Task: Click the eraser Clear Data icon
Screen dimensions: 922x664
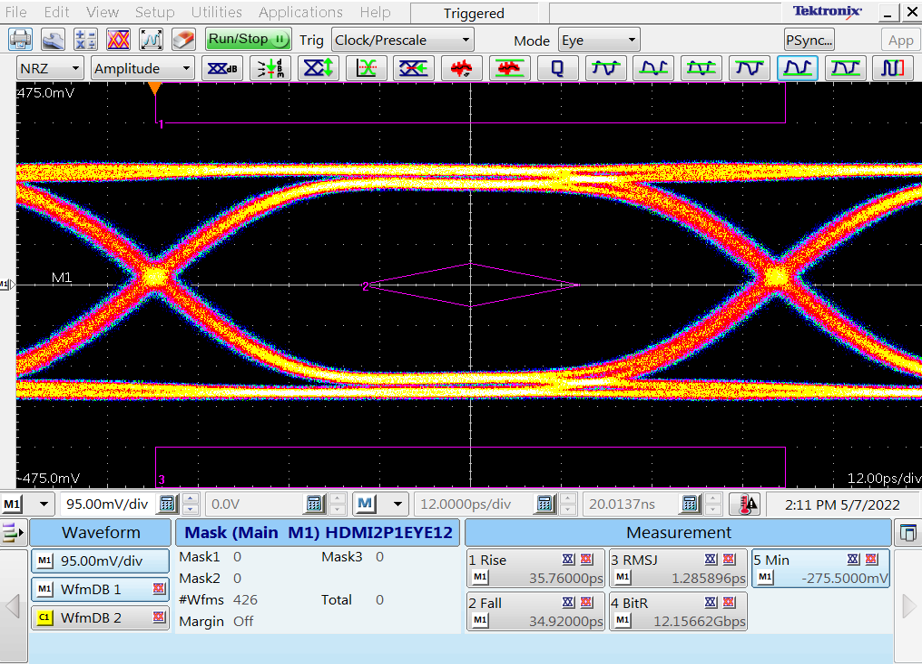Action: [183, 40]
